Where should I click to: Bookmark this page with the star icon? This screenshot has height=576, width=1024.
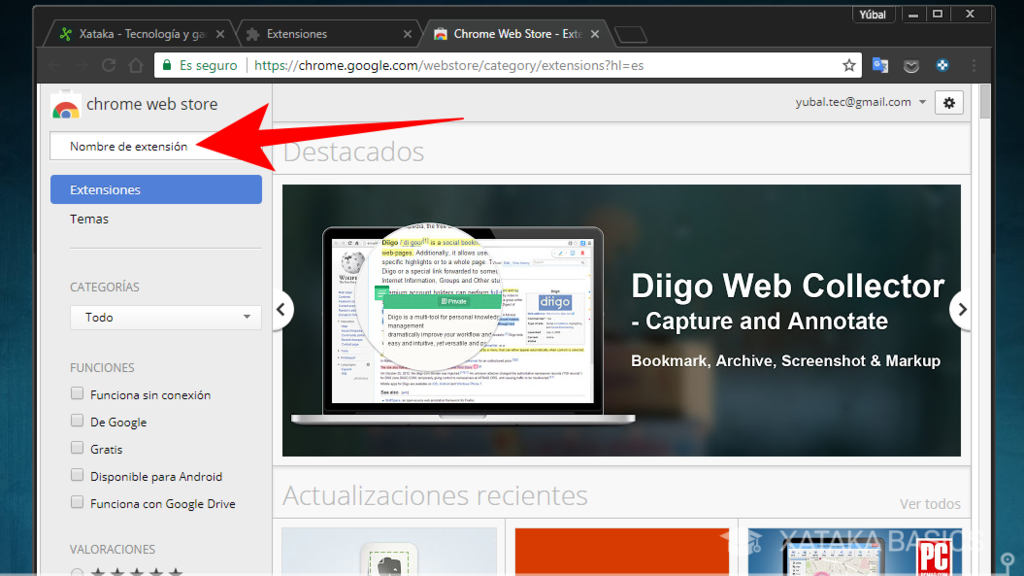(x=849, y=65)
